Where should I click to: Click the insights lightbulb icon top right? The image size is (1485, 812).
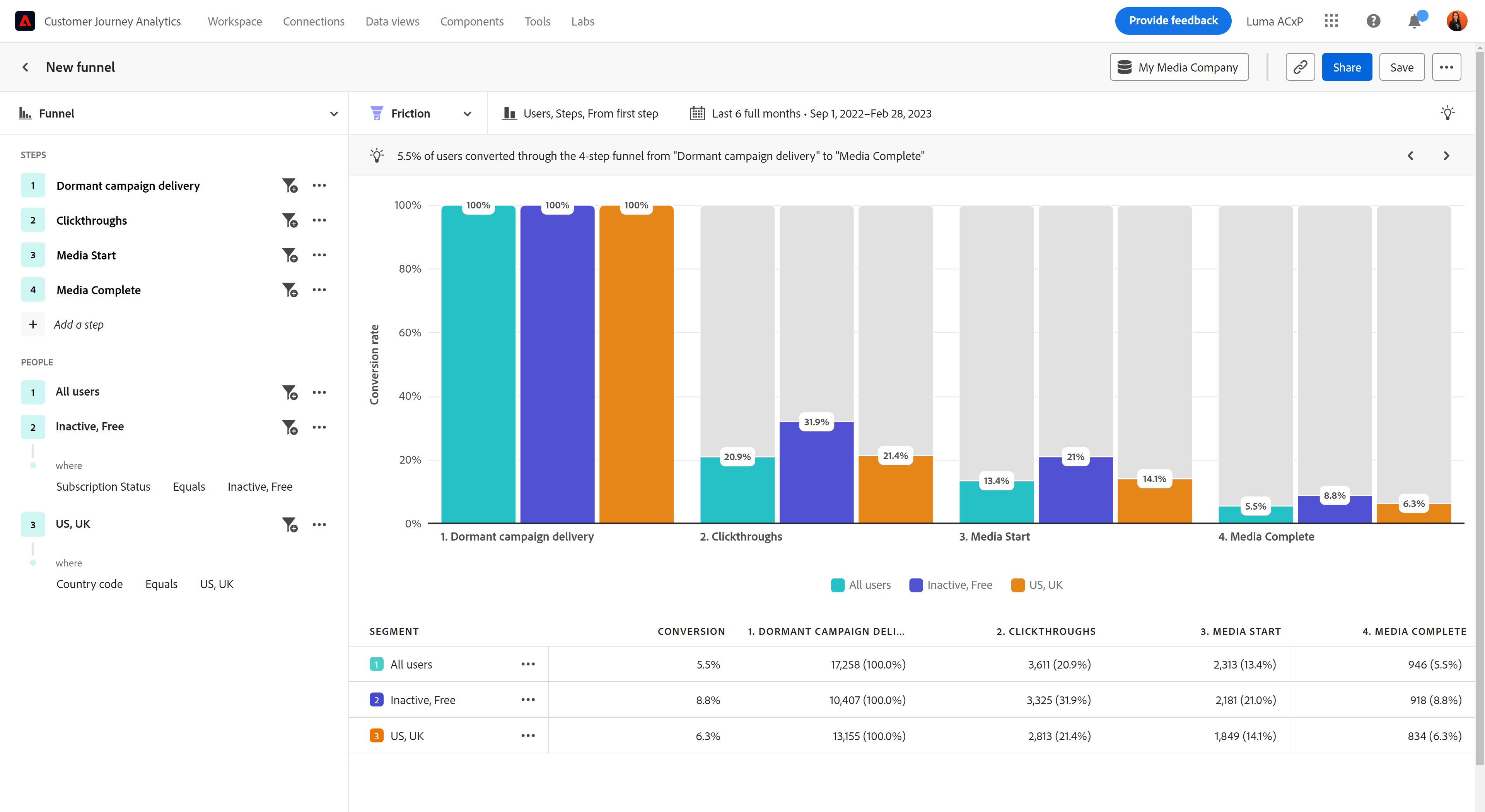coord(1447,113)
